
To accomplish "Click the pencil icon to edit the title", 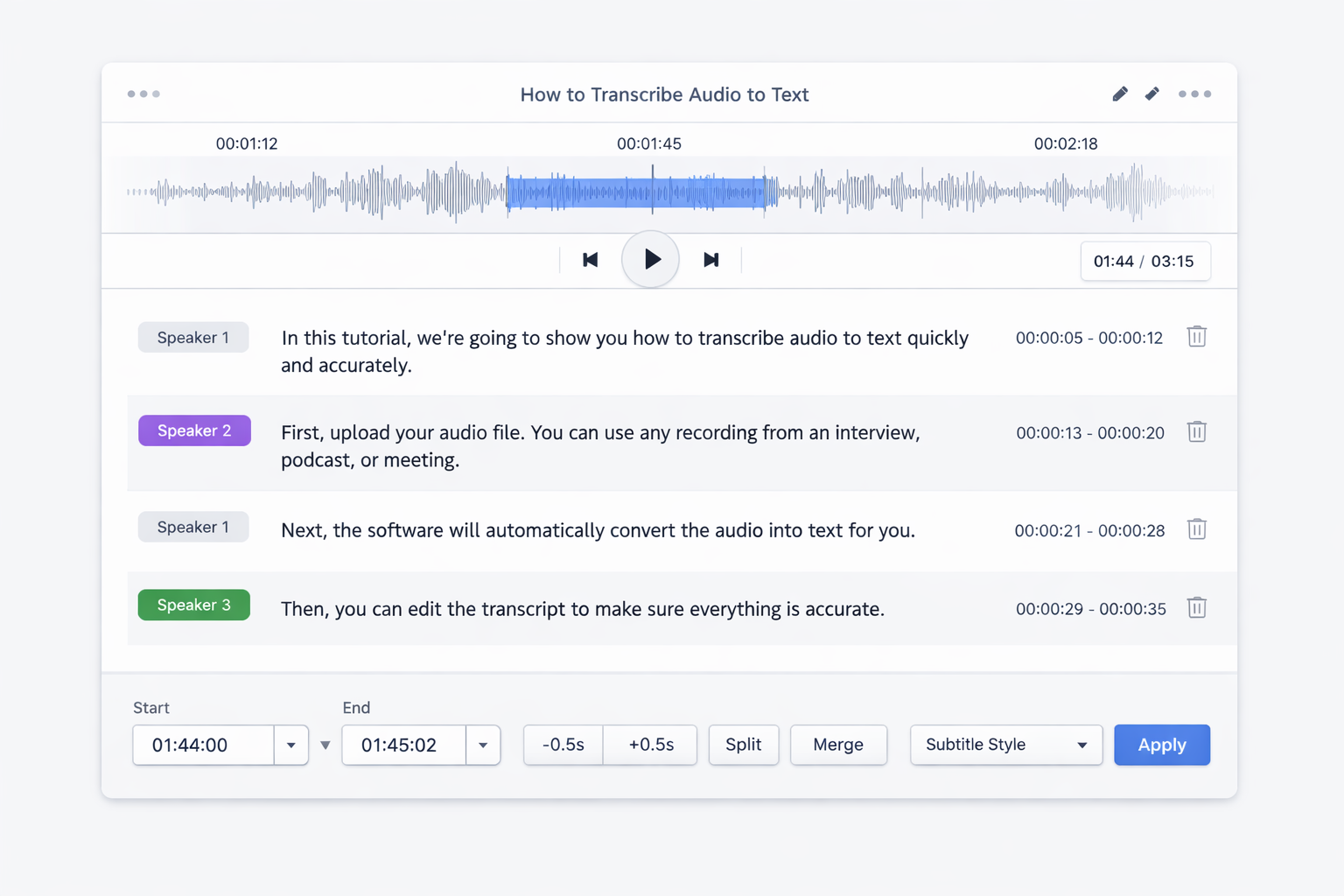I will 1120,94.
